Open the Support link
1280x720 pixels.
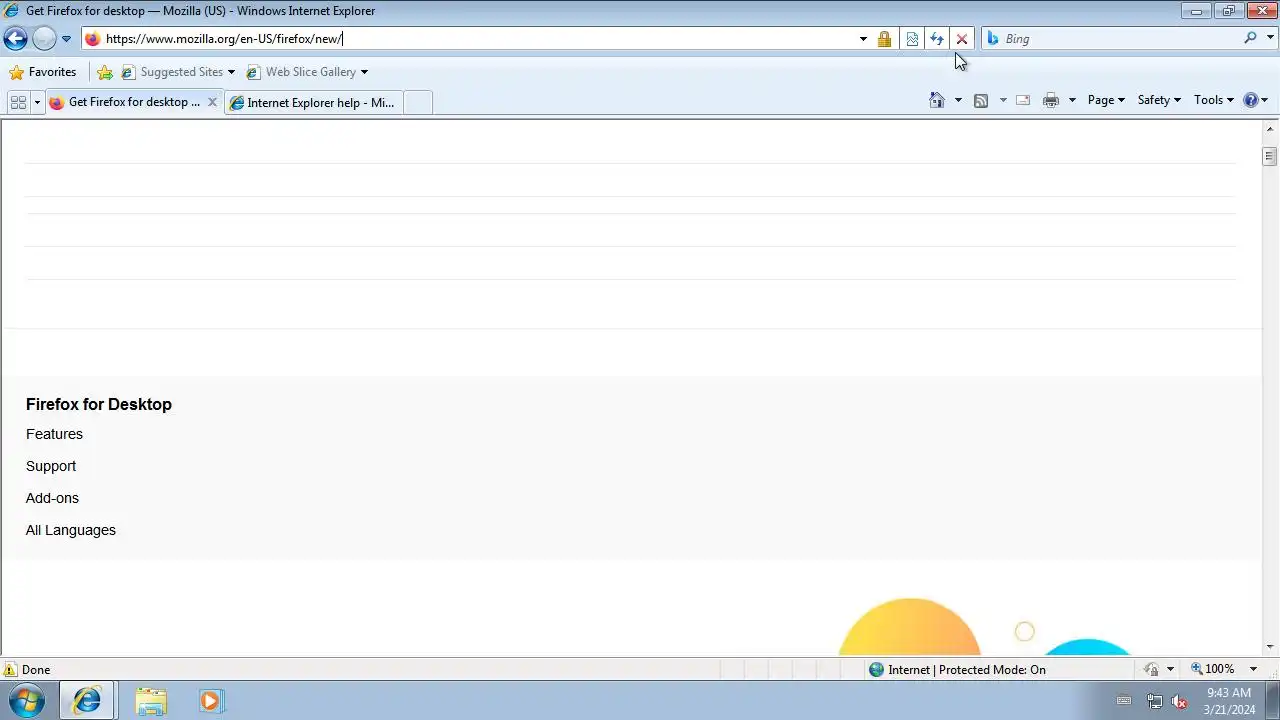pyautogui.click(x=51, y=466)
